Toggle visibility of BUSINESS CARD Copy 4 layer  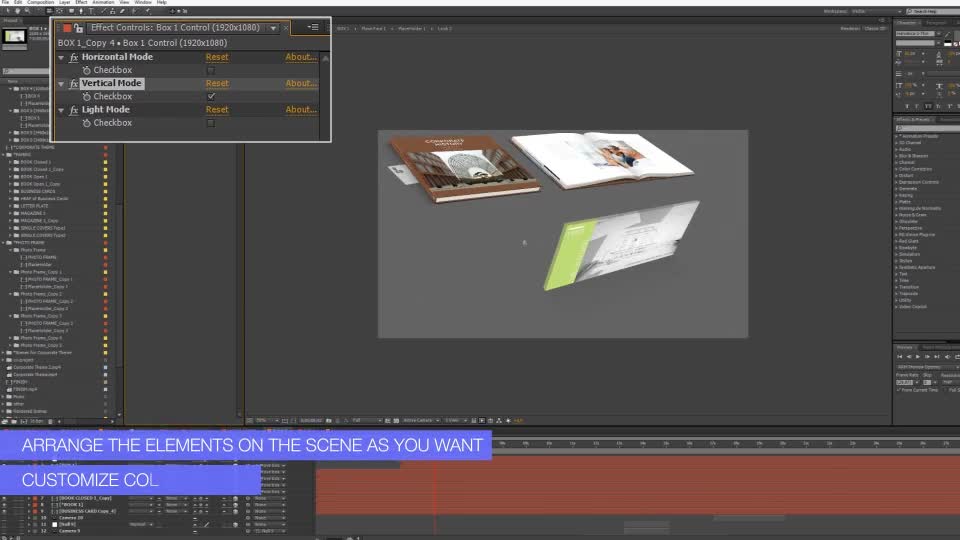point(4,511)
